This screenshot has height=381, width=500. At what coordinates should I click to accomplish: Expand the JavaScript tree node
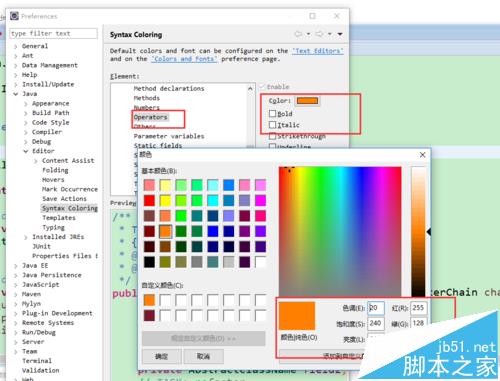point(16,285)
